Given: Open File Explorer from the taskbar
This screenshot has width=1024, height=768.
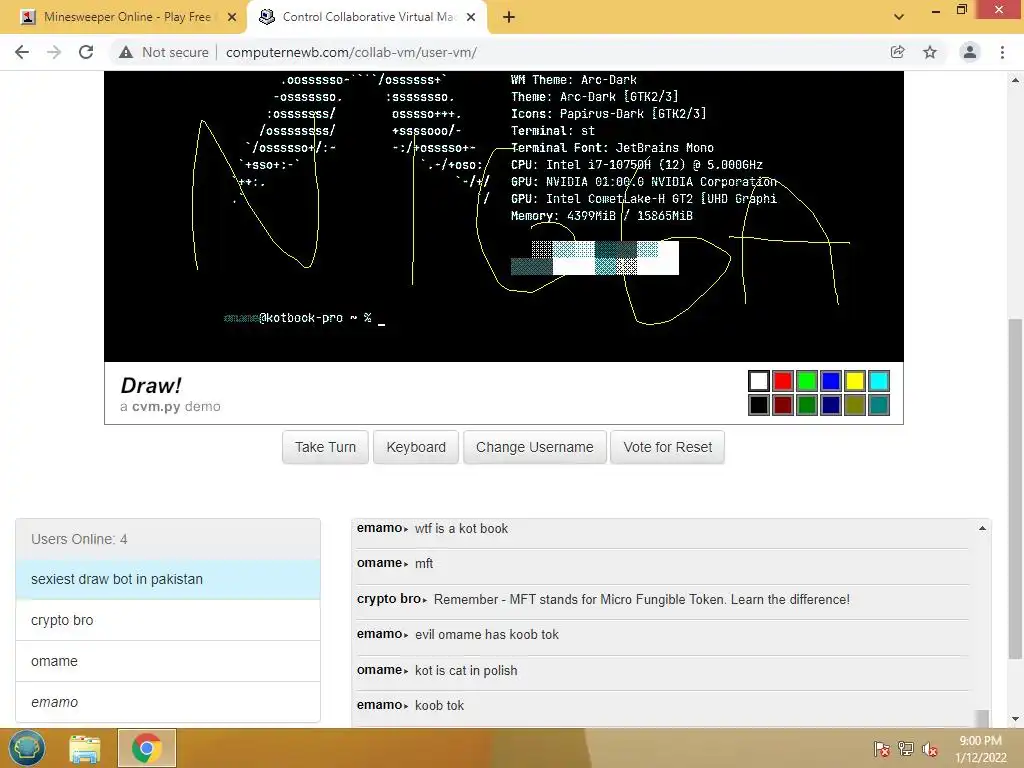Looking at the screenshot, I should 85,748.
